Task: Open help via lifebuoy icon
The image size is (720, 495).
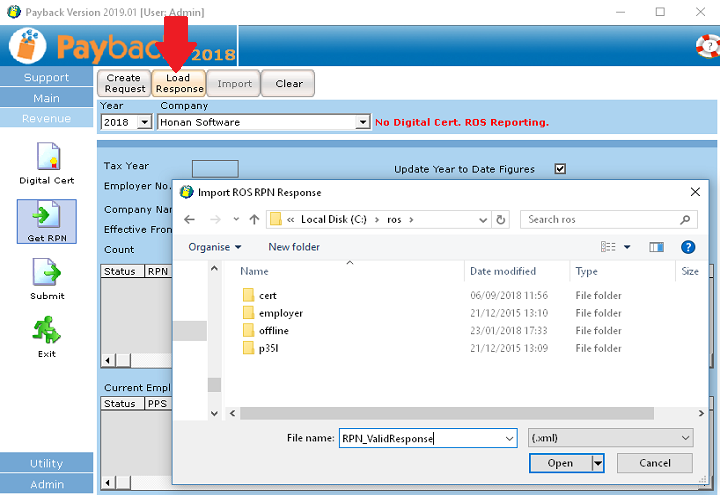Action: [x=704, y=46]
